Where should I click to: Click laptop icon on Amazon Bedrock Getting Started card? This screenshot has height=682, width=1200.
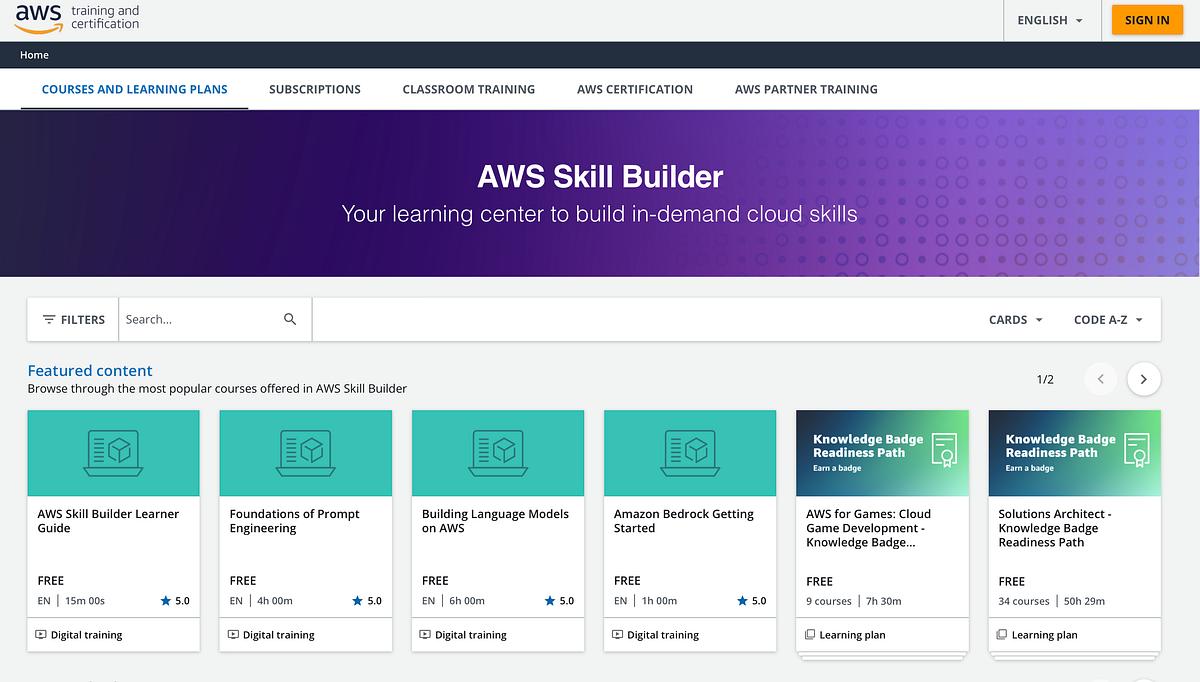(689, 452)
